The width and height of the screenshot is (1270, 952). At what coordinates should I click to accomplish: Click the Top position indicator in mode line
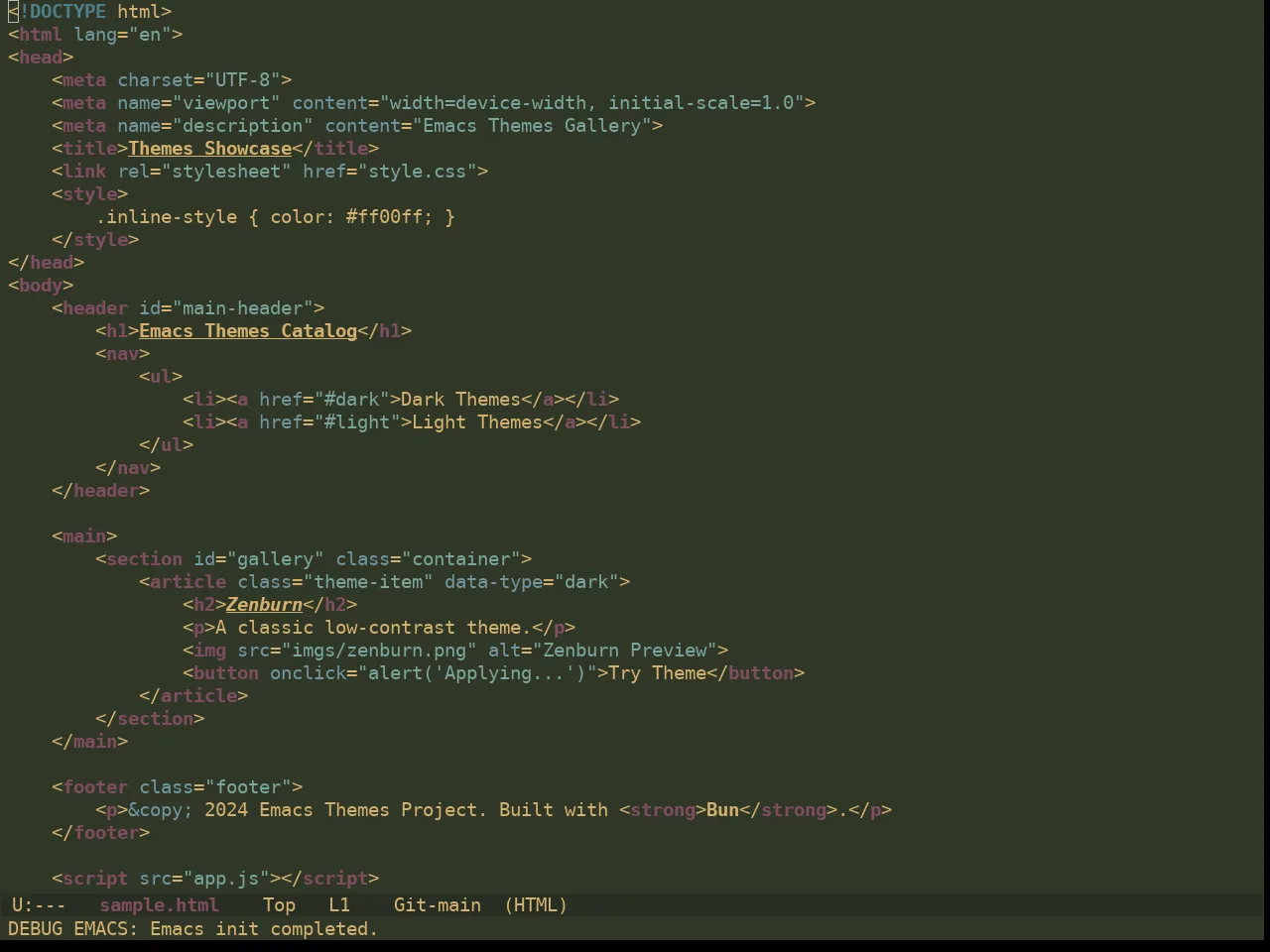(x=279, y=905)
